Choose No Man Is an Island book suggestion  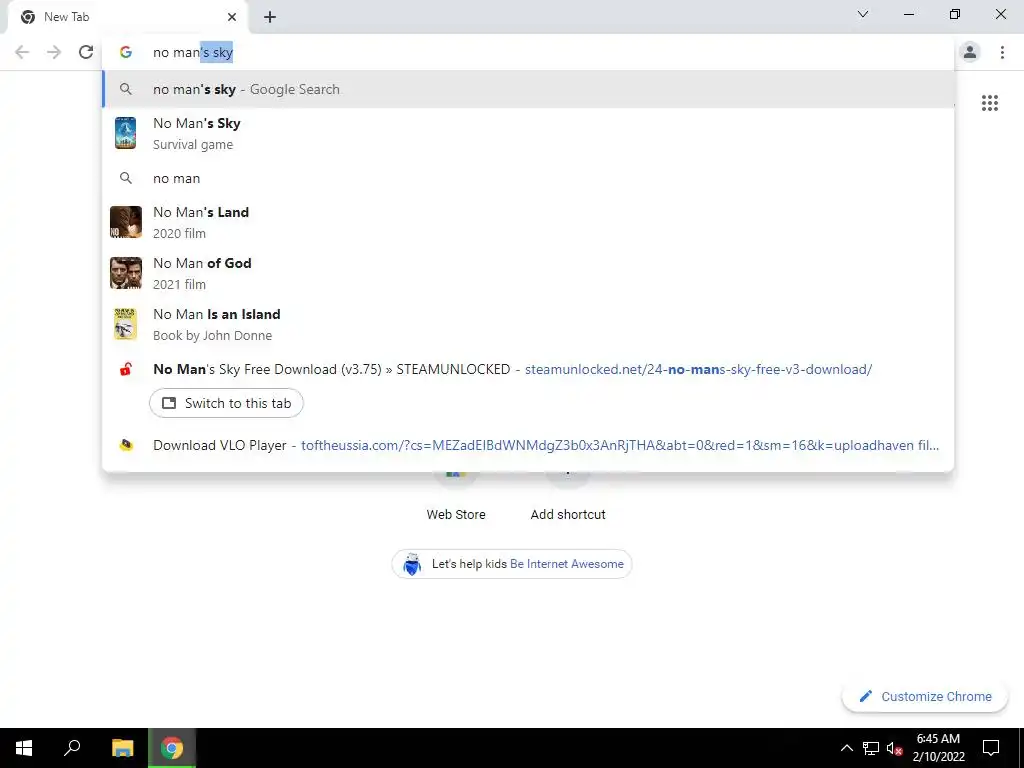pos(528,324)
